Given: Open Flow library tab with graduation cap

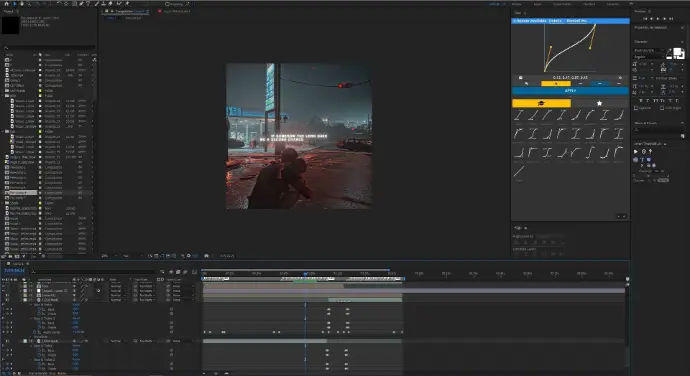Looking at the screenshot, I should click(541, 103).
